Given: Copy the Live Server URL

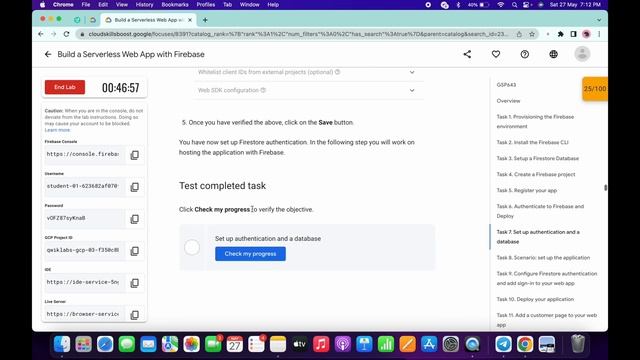Looking at the screenshot, I should 134,315.
